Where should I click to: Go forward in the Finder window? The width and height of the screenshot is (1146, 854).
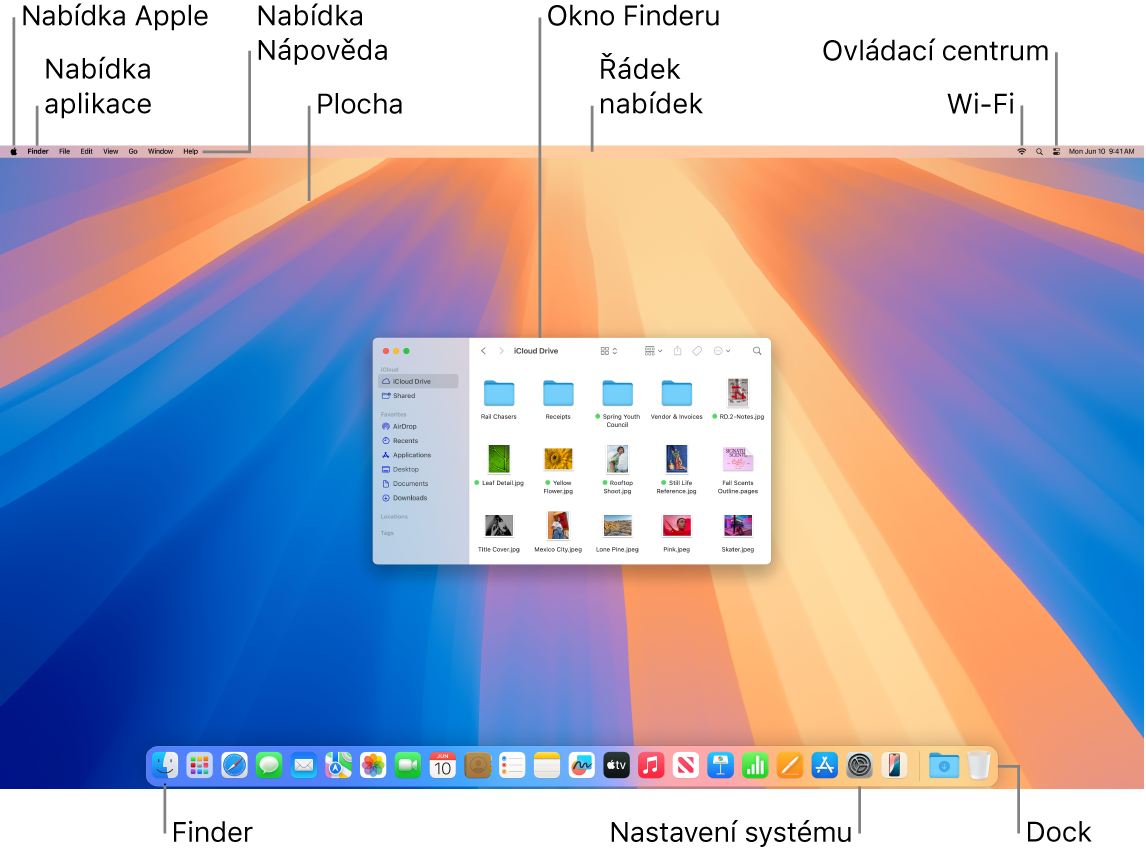(x=501, y=351)
